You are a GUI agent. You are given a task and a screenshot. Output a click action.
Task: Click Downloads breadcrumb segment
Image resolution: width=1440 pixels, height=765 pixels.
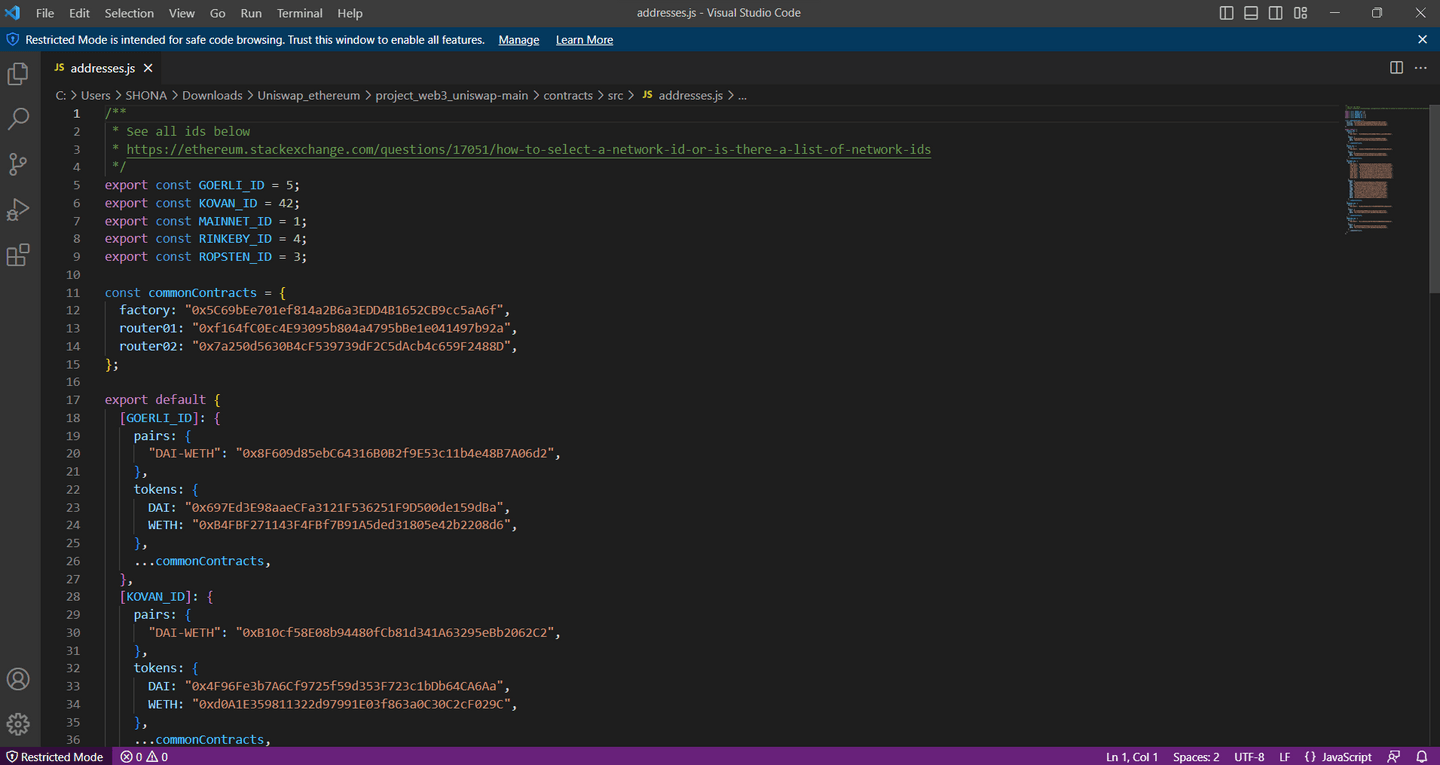click(212, 95)
